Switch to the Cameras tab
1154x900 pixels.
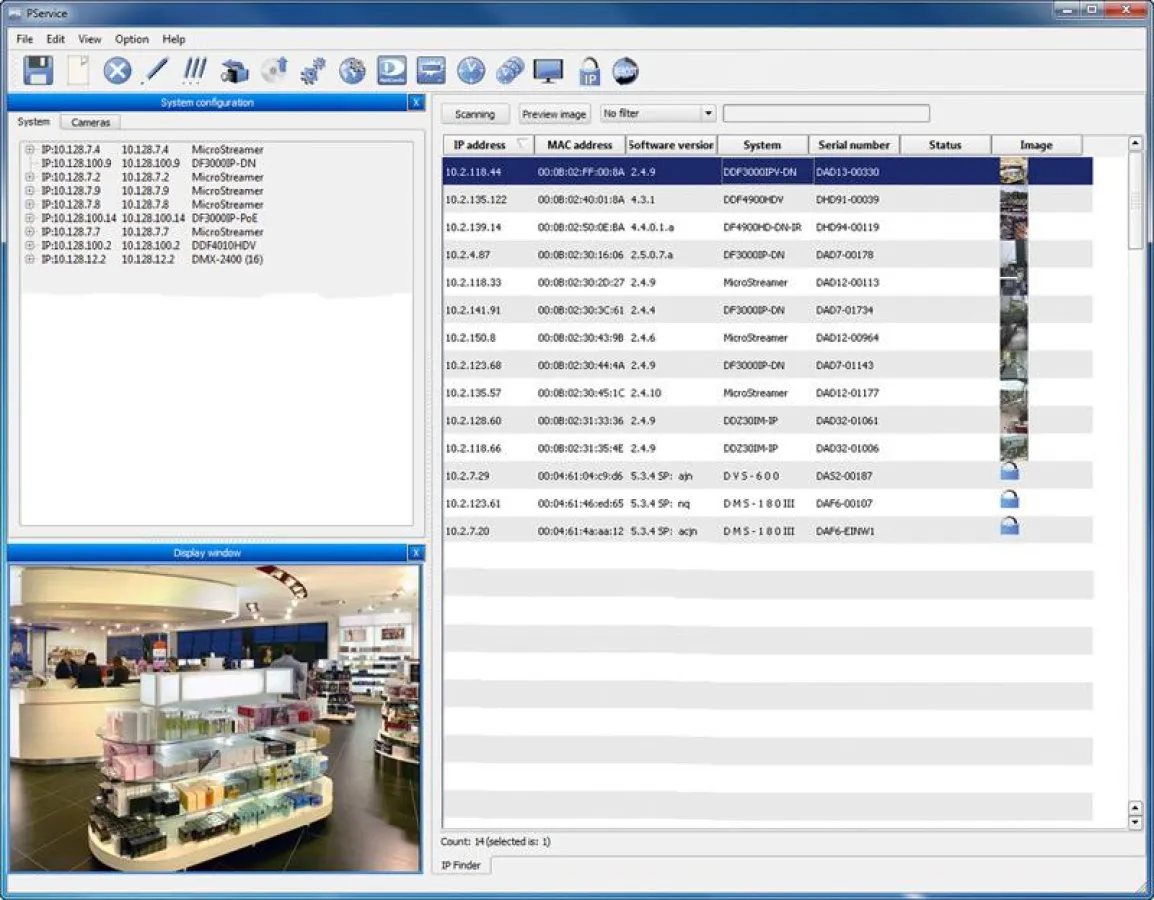point(90,121)
